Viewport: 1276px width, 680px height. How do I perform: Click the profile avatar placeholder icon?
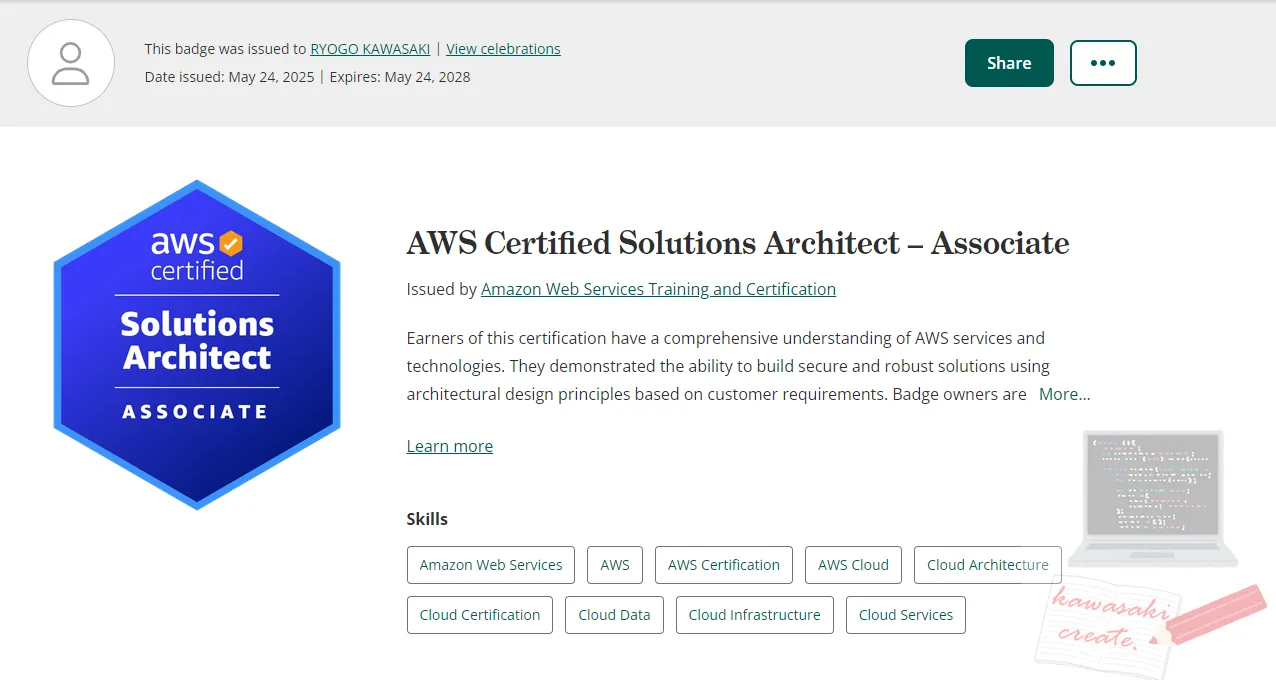click(71, 62)
